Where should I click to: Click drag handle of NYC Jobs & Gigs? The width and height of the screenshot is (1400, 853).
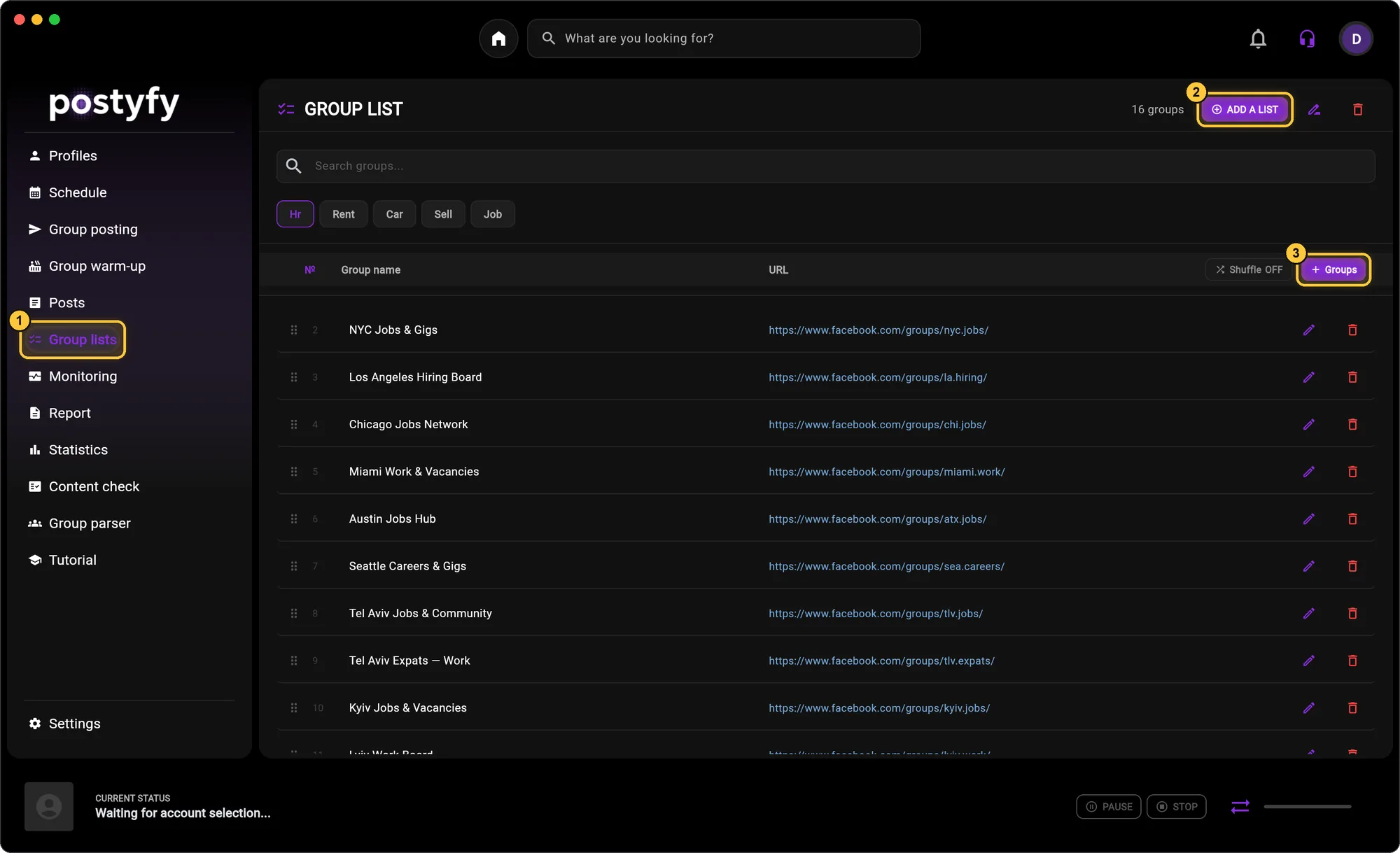coord(294,330)
